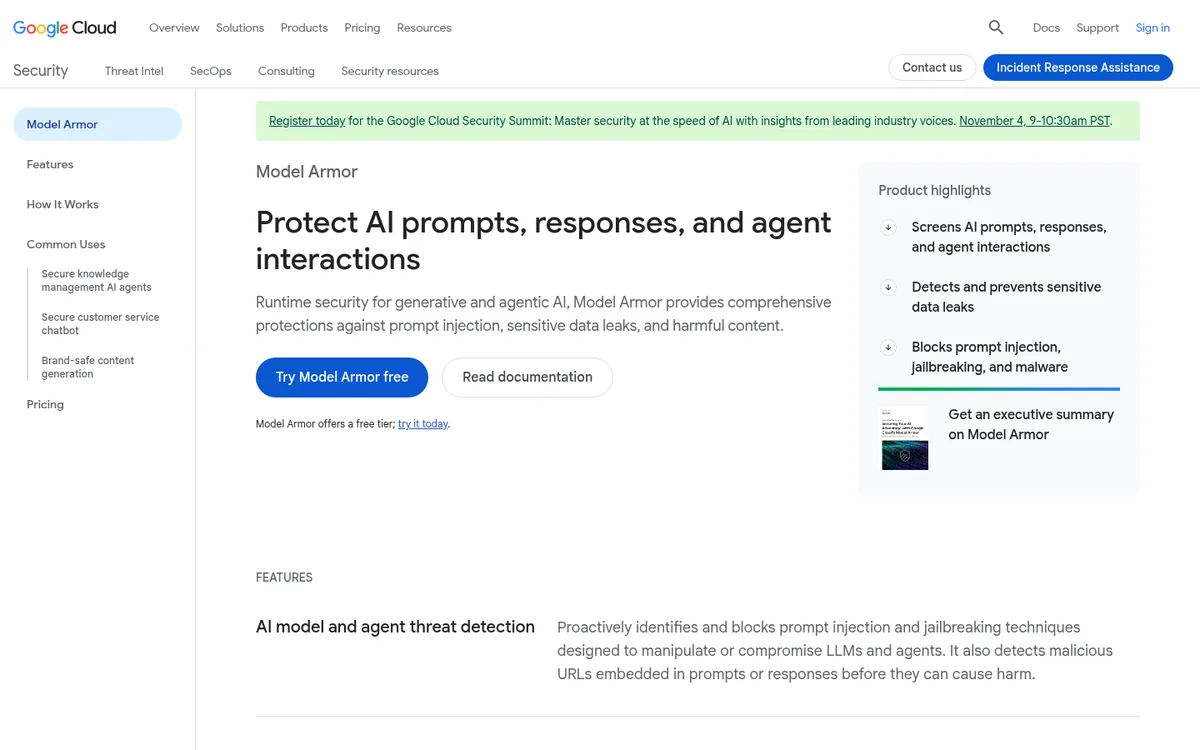Click Incident Response Assistance button
The image size is (1200, 750).
(1078, 67)
